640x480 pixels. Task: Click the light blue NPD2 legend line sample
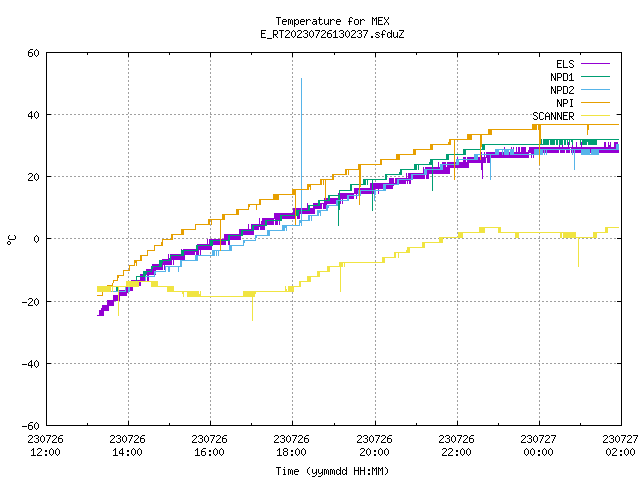[595, 90]
